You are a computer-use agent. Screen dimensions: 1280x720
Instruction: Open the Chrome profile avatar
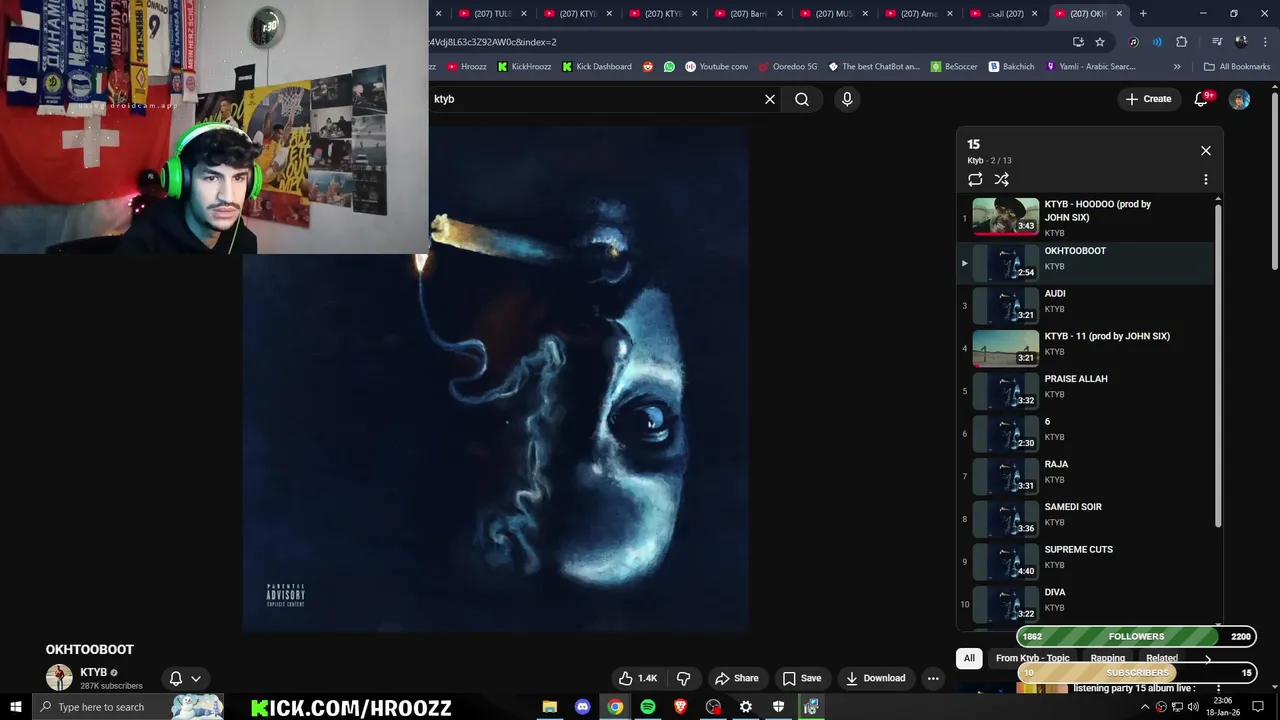pos(1241,42)
